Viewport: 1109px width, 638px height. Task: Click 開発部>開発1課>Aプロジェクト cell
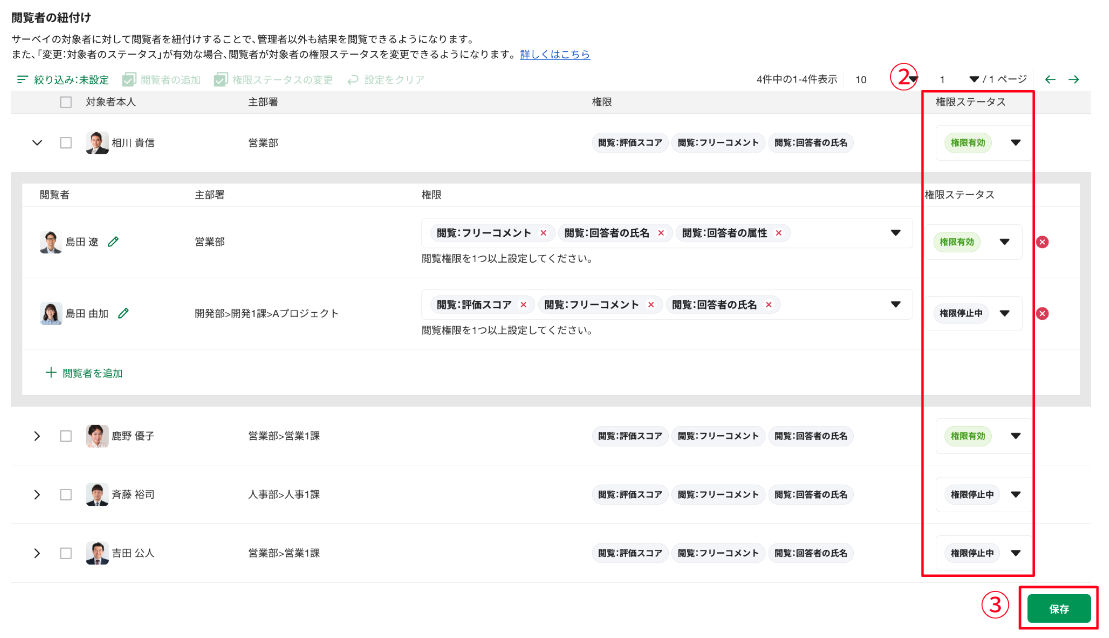point(267,313)
